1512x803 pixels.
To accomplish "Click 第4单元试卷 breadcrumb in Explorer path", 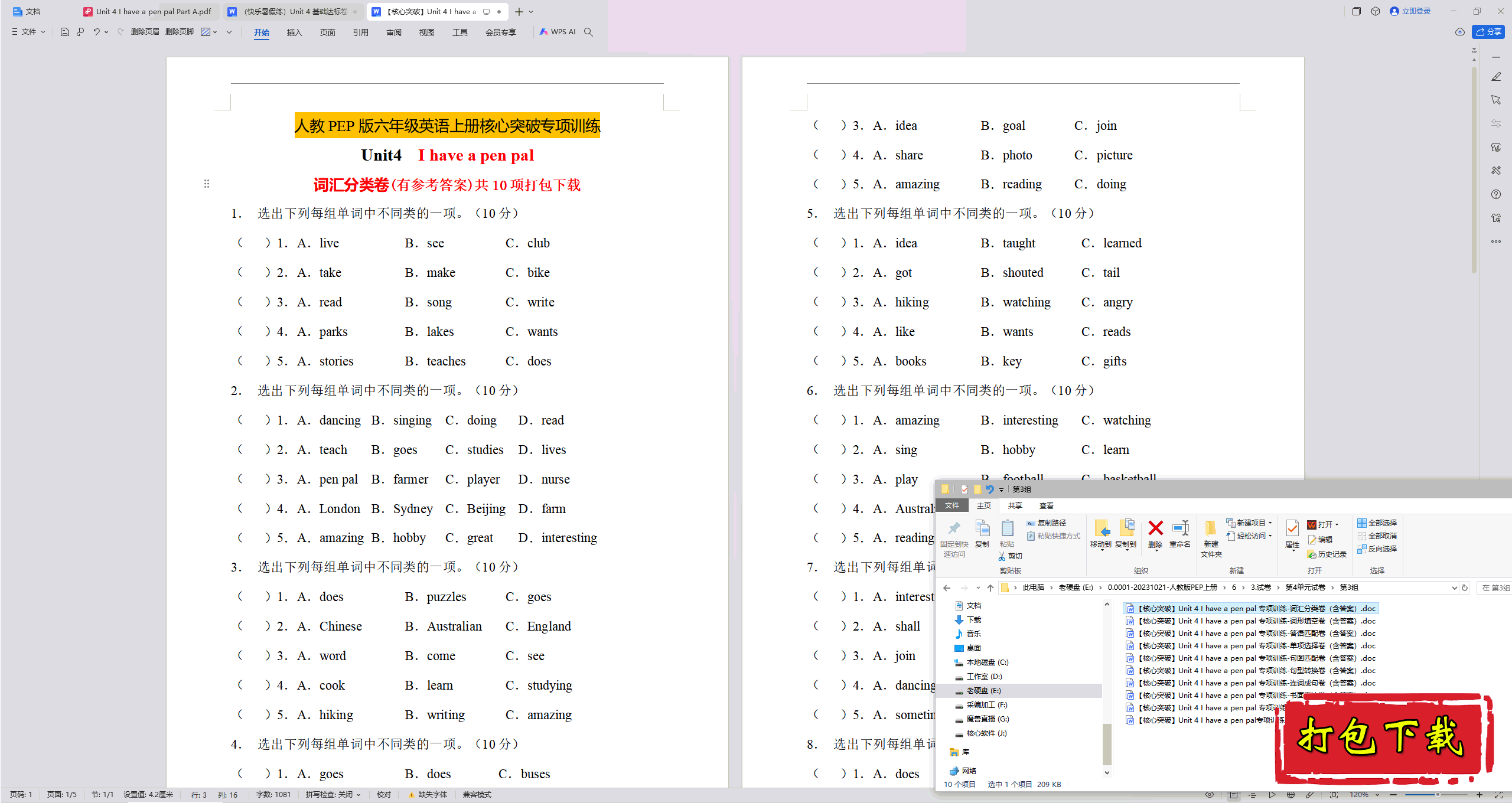I will click(x=1305, y=587).
